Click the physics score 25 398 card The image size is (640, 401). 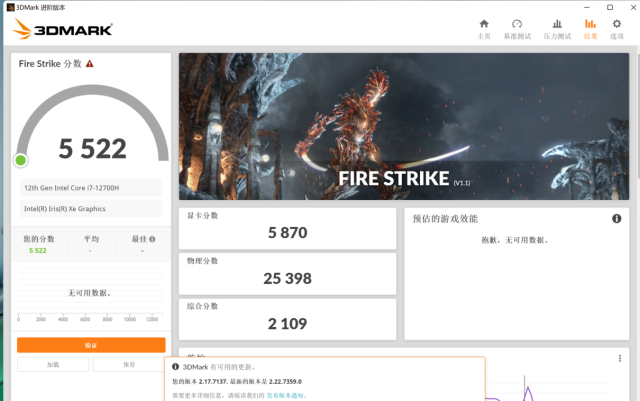click(287, 274)
